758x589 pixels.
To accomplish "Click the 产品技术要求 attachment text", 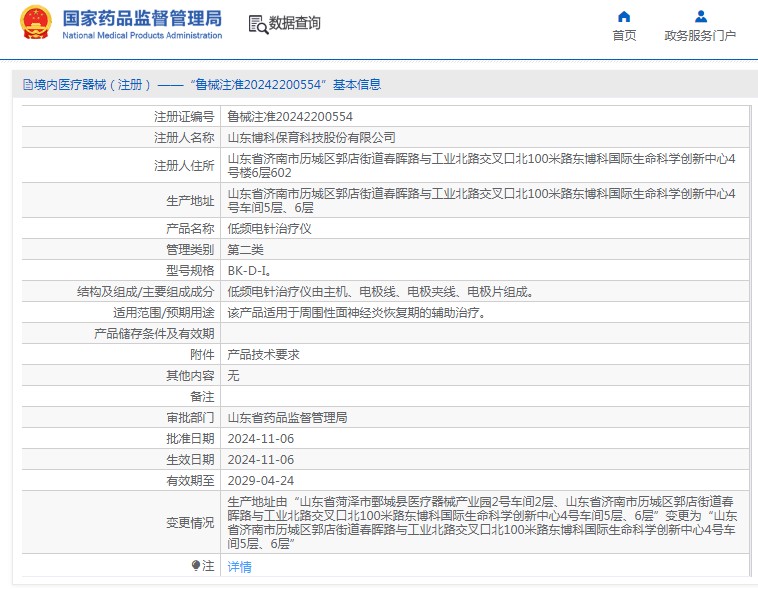I will pos(263,354).
